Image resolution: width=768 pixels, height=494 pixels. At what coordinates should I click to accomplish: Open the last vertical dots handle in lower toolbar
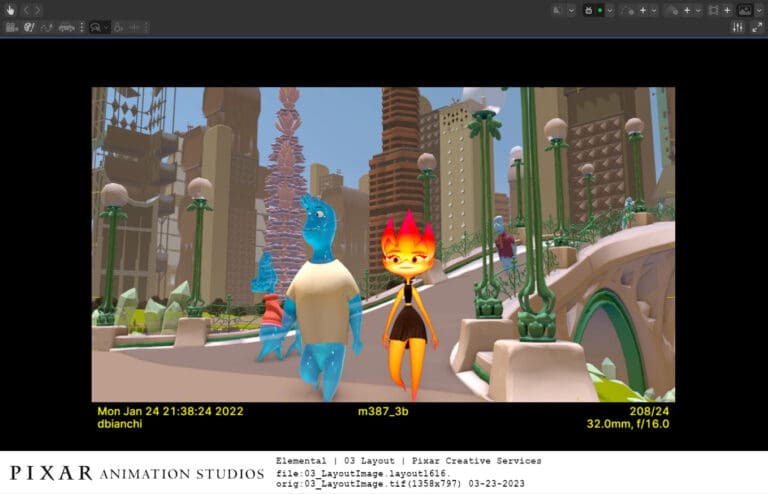point(146,27)
